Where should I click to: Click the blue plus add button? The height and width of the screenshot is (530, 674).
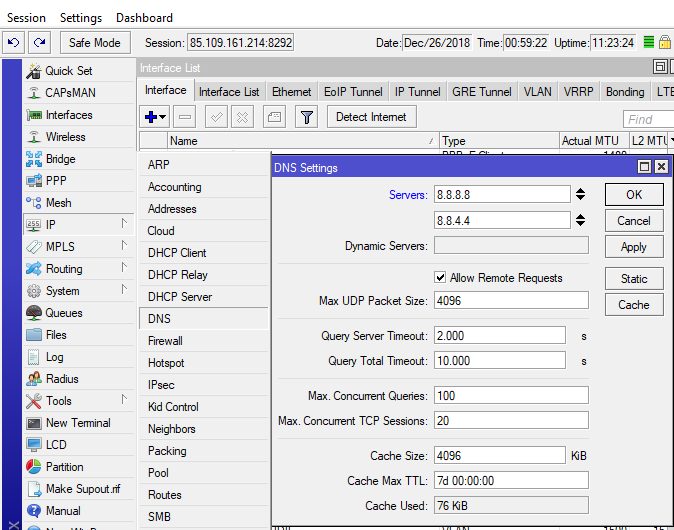[x=154, y=117]
